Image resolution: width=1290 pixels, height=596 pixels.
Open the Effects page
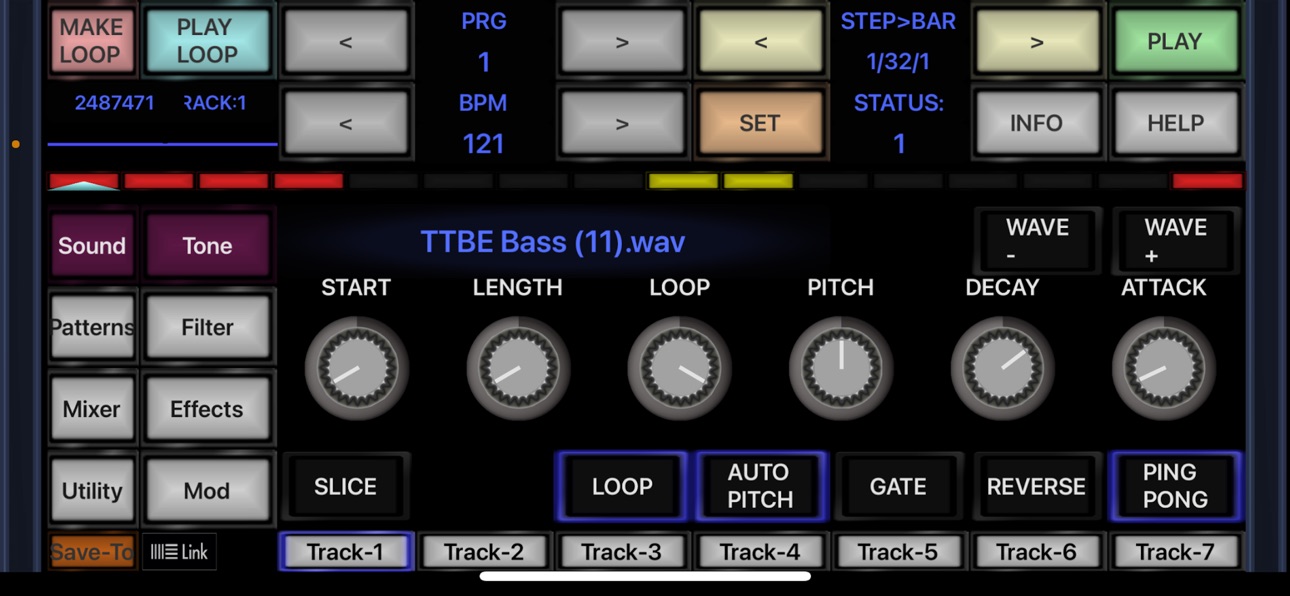207,409
